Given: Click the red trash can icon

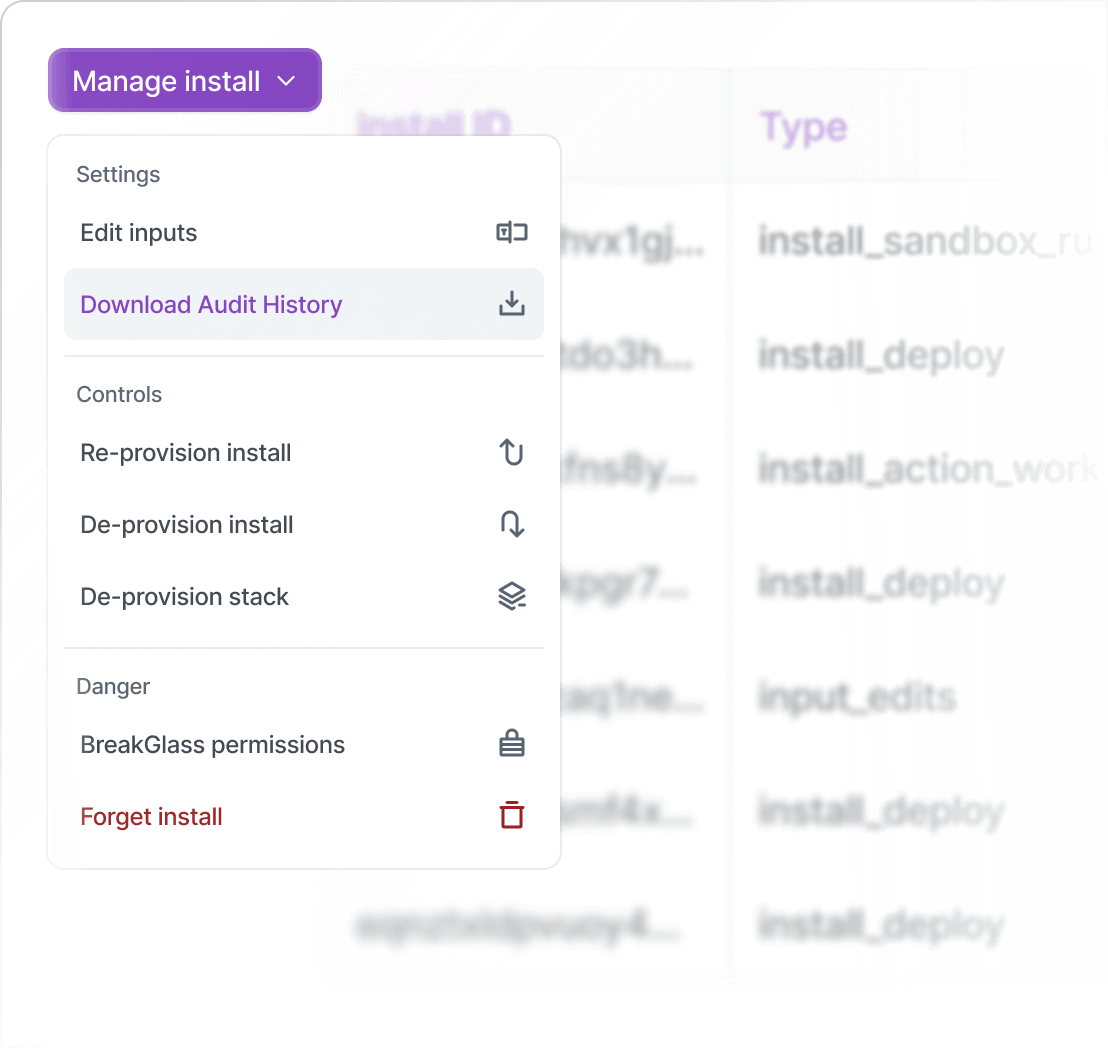Looking at the screenshot, I should coord(511,816).
